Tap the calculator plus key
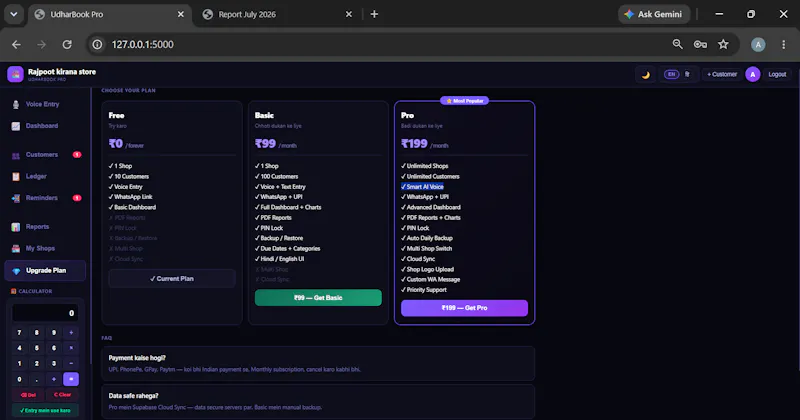The image size is (800, 420). [x=54, y=379]
